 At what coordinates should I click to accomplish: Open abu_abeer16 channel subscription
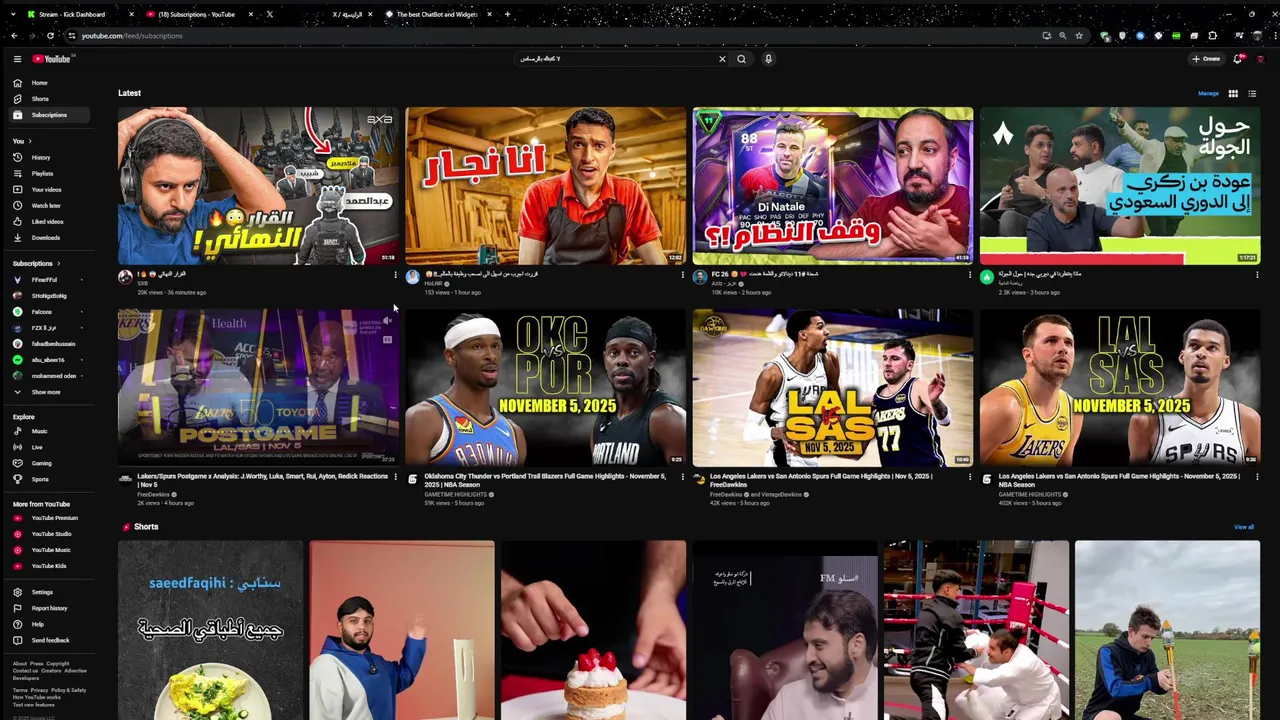point(50,360)
